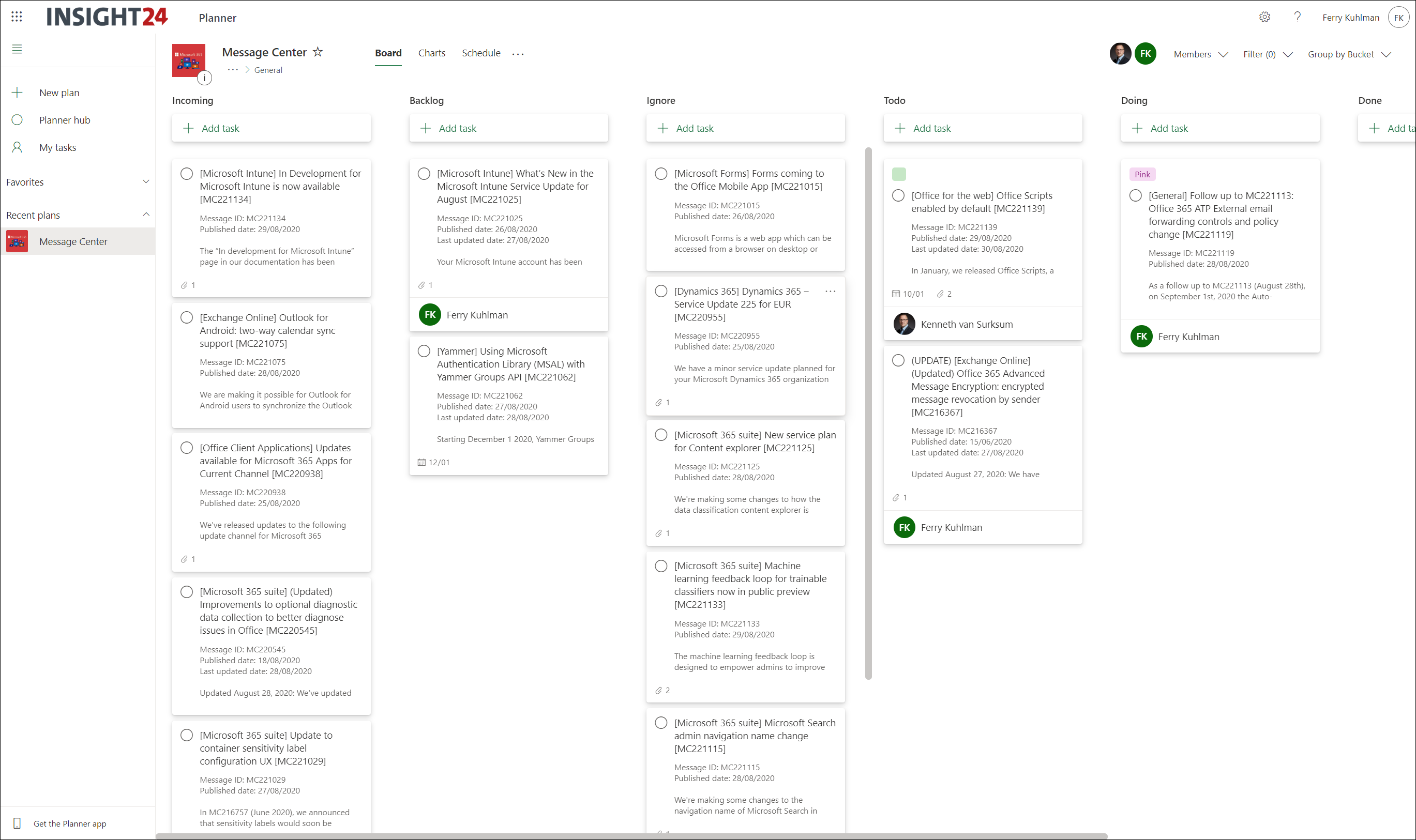Click attachment count on Machine learning card
This screenshot has height=840, width=1416.
tap(662, 691)
